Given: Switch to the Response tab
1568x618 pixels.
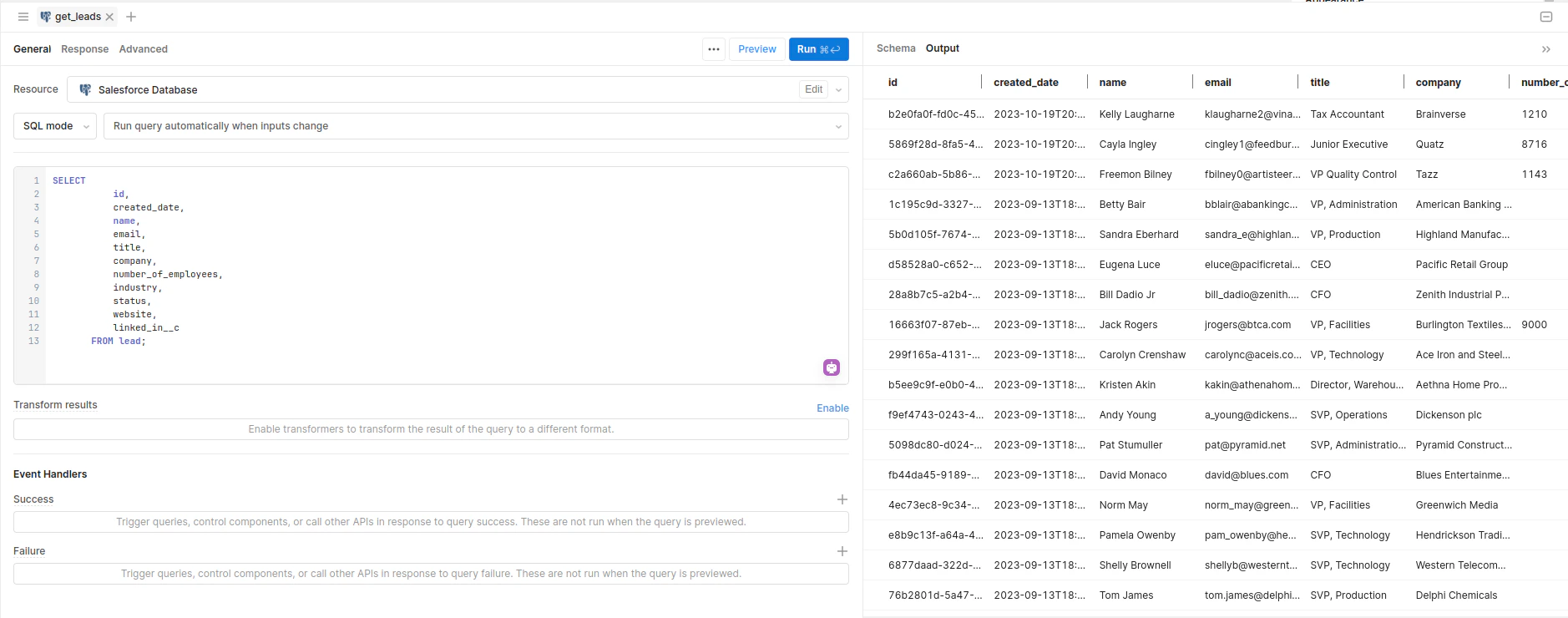Looking at the screenshot, I should (84, 49).
